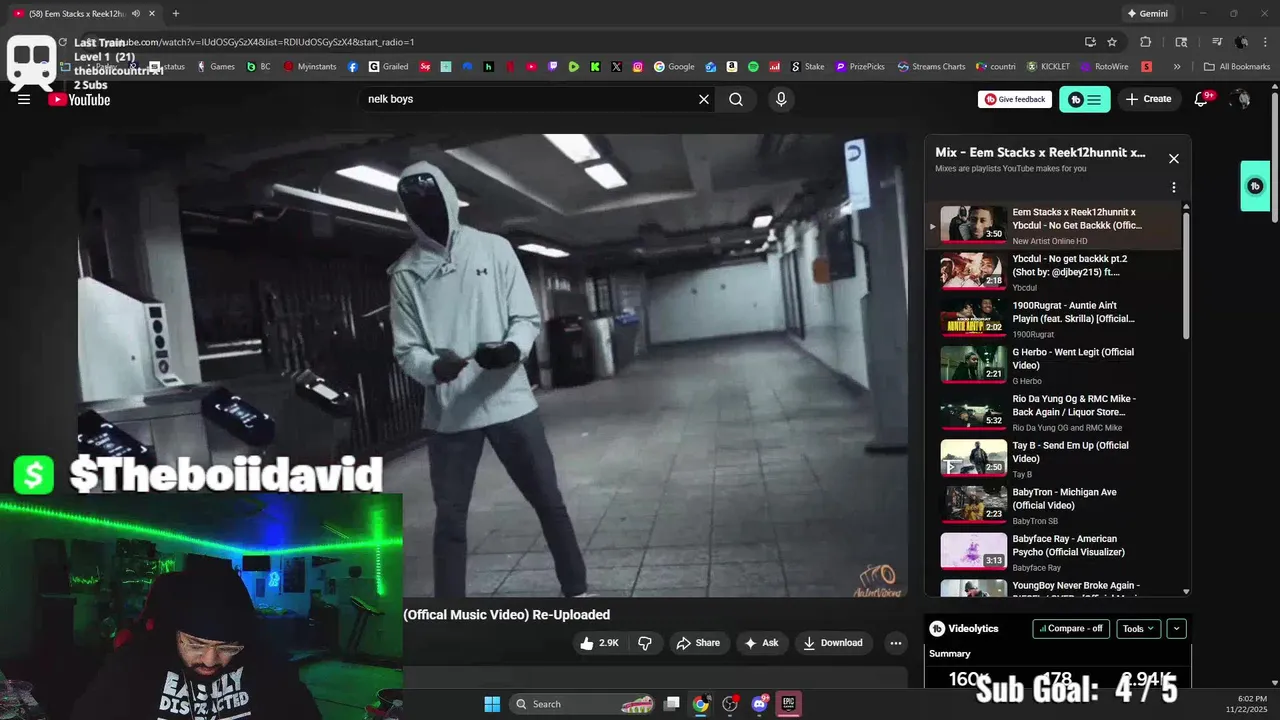Open the X (Twitter) bookmark icon
This screenshot has width=1280, height=720.
coord(616,67)
